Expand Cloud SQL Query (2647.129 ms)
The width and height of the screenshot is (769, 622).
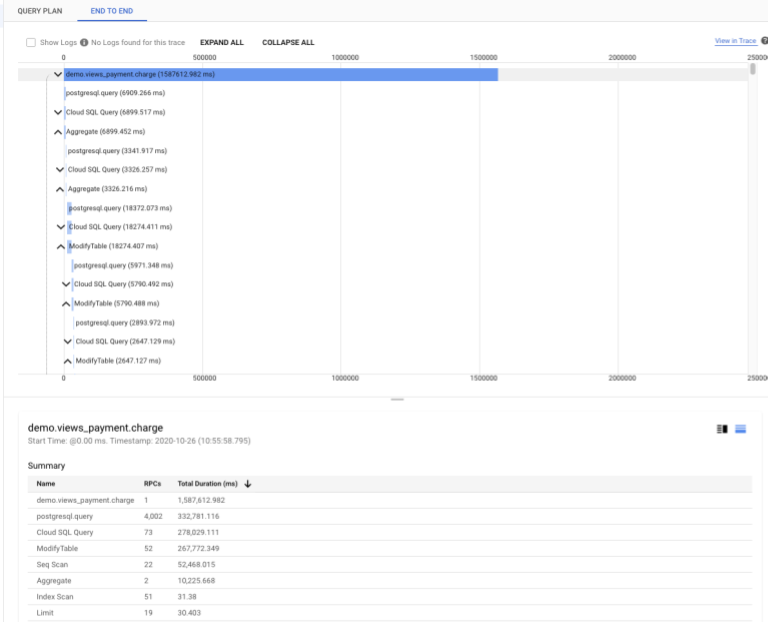[x=68, y=341]
